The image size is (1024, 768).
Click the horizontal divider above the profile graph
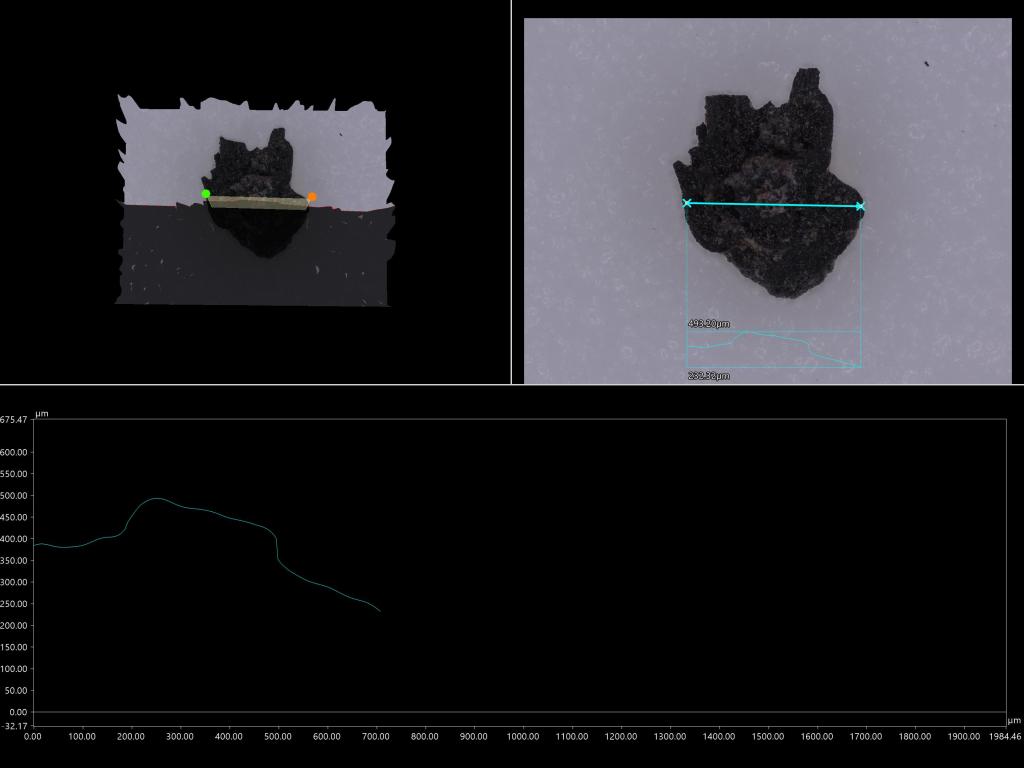pyautogui.click(x=512, y=384)
